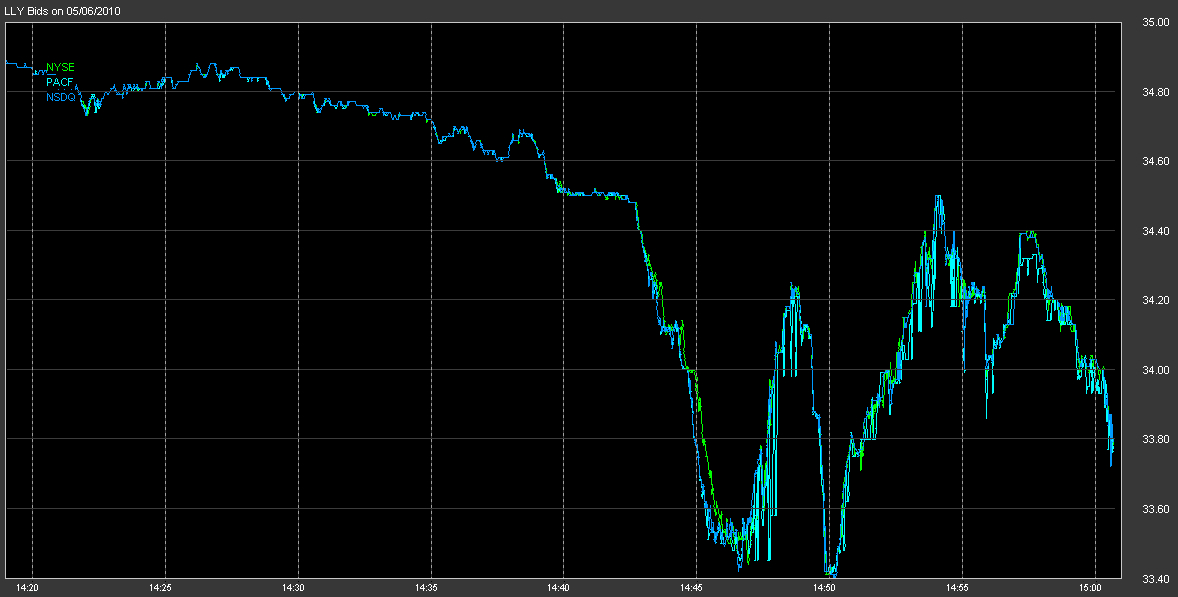1178x597 pixels.
Task: Click the 33.40 price axis label
Action: (1156, 578)
